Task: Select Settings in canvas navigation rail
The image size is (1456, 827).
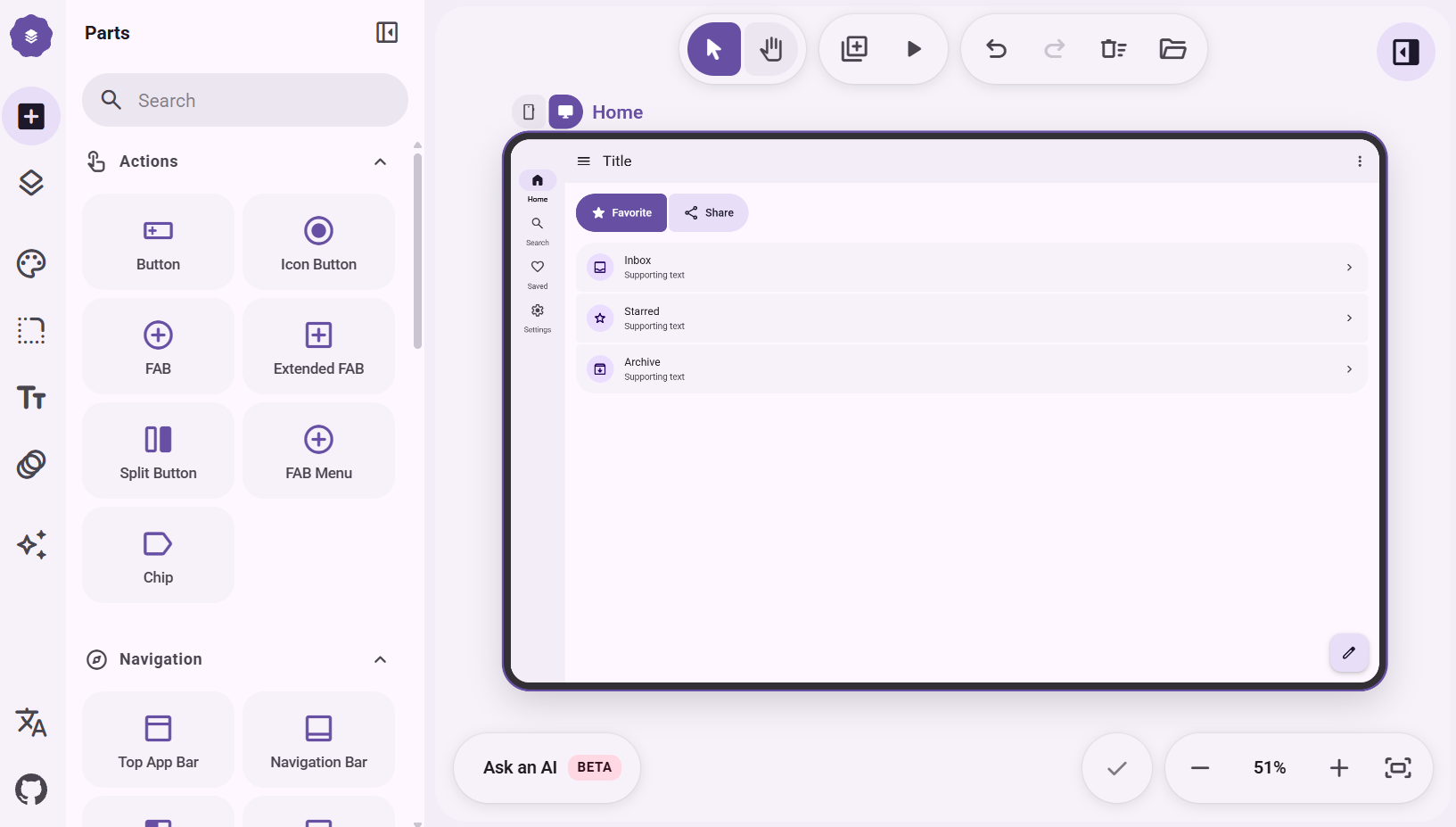Action: (x=538, y=318)
